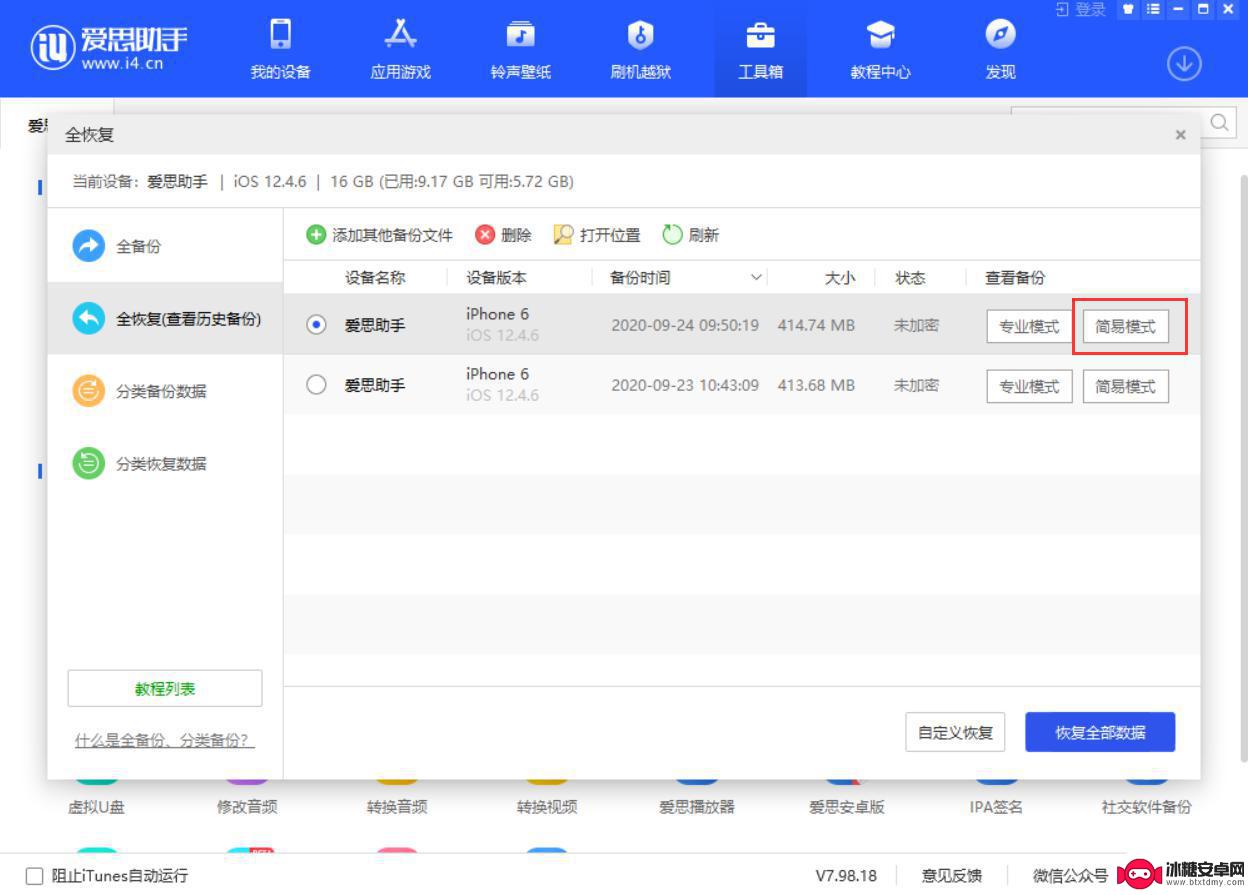
Task: Open 我的设备 in the top navigation
Action: coord(281,50)
